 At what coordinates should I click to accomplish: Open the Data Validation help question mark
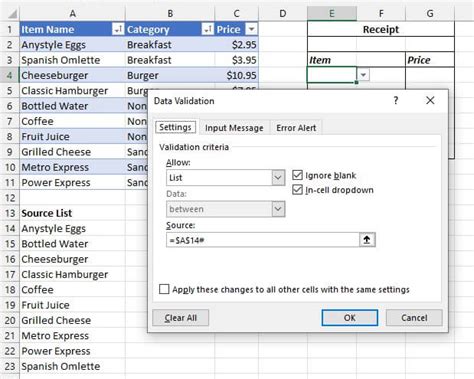tap(396, 100)
